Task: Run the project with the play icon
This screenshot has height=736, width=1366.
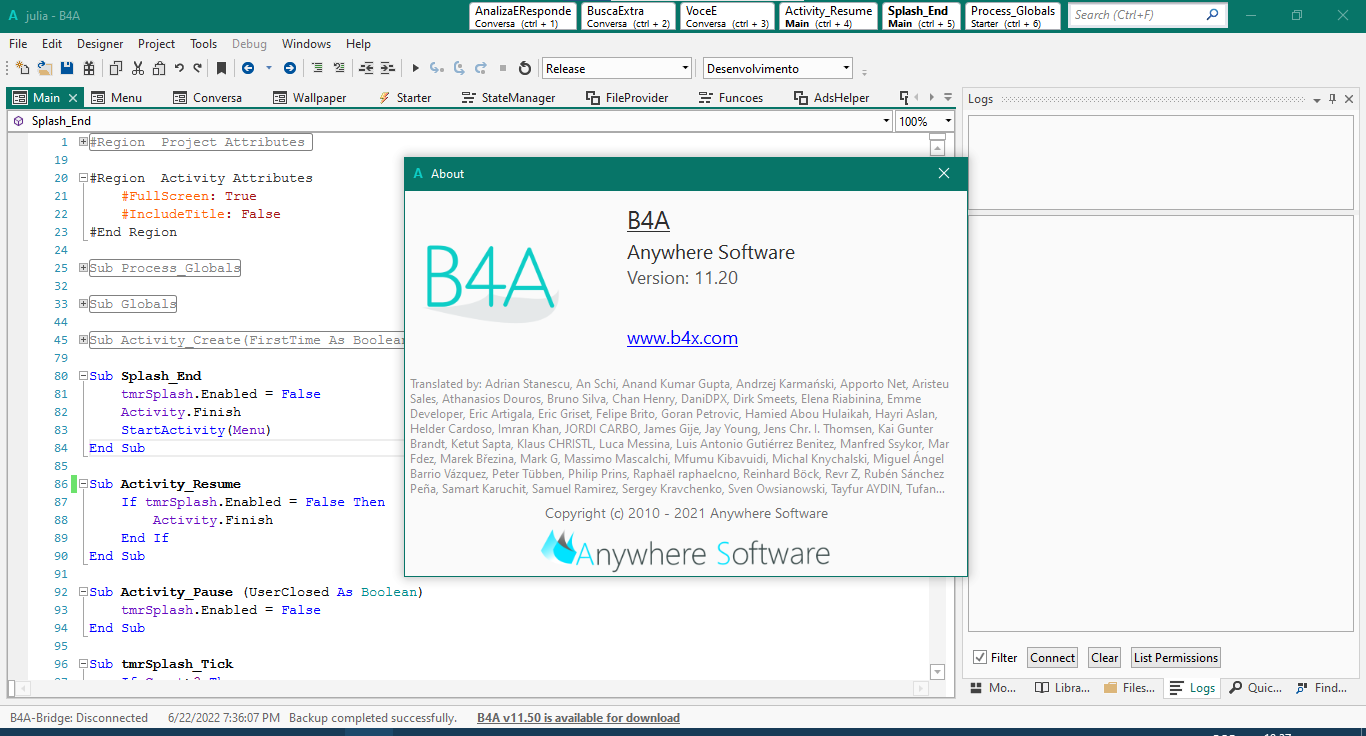Action: click(415, 68)
